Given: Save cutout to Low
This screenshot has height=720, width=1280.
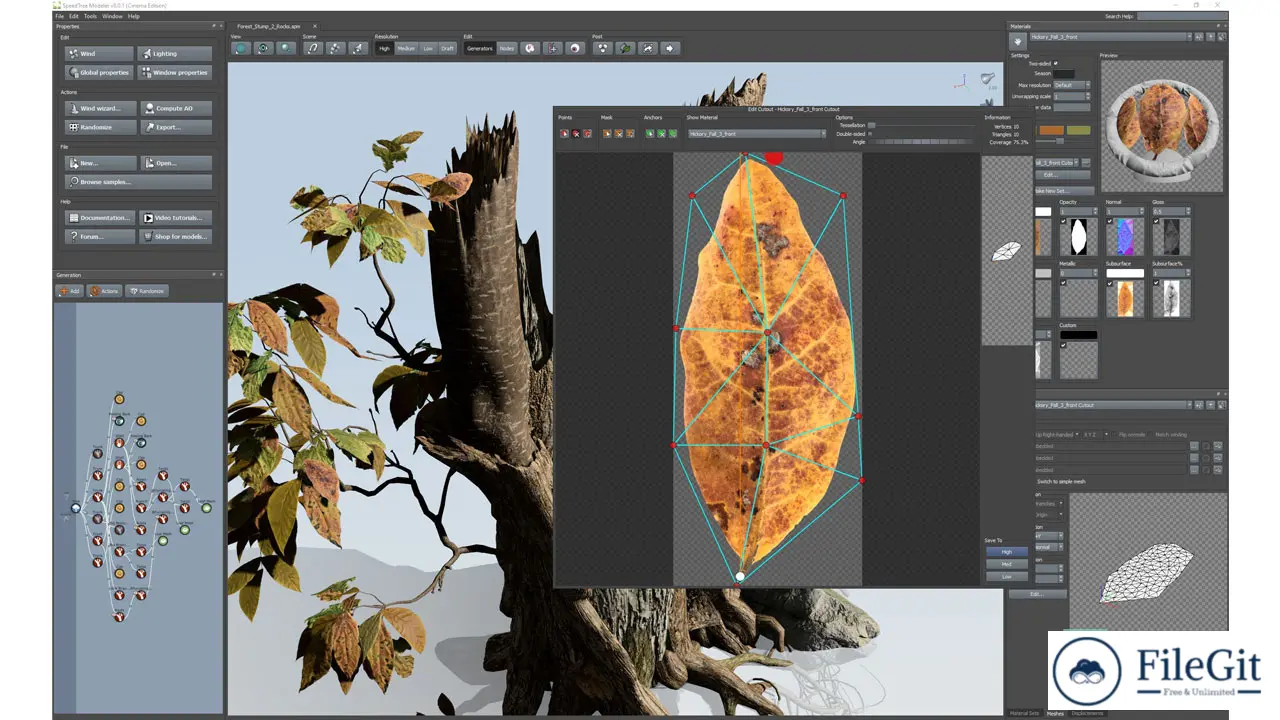Looking at the screenshot, I should pyautogui.click(x=1006, y=576).
